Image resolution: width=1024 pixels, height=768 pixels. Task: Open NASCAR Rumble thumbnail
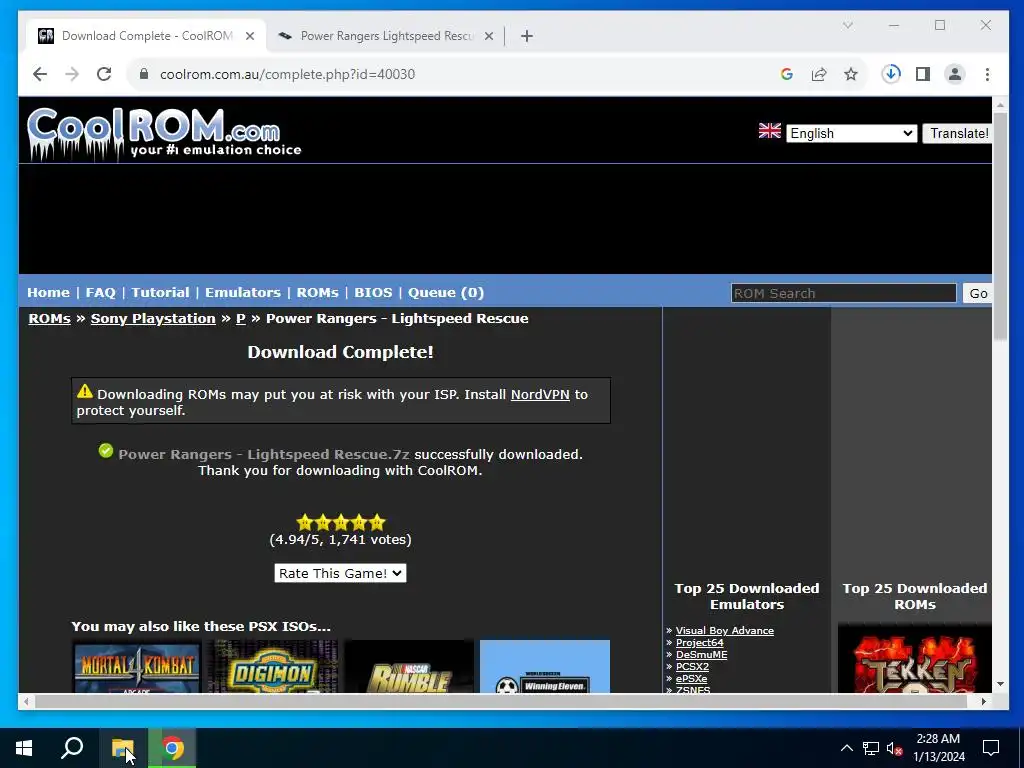(409, 666)
